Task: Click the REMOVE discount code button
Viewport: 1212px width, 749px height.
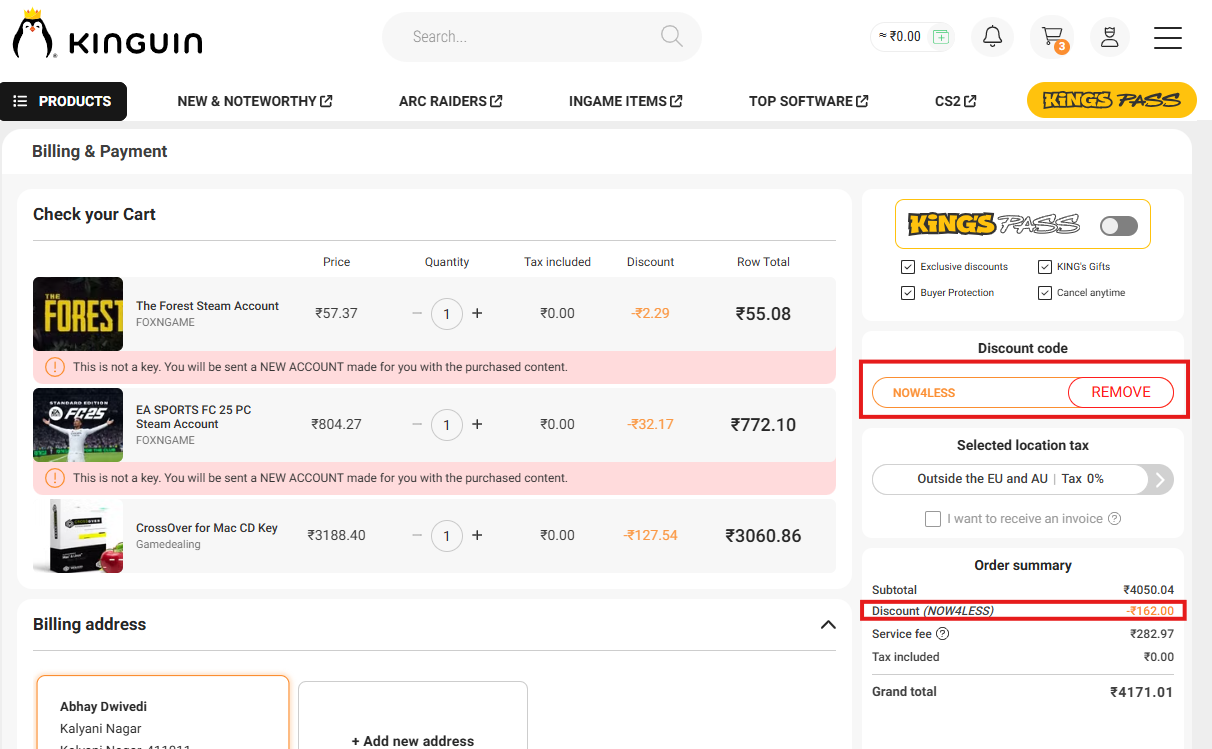Action: (1120, 392)
